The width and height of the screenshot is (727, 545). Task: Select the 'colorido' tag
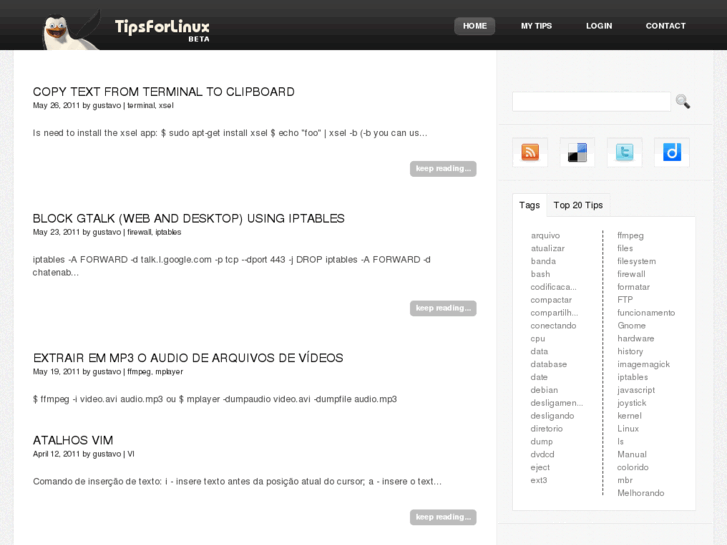pyautogui.click(x=632, y=468)
